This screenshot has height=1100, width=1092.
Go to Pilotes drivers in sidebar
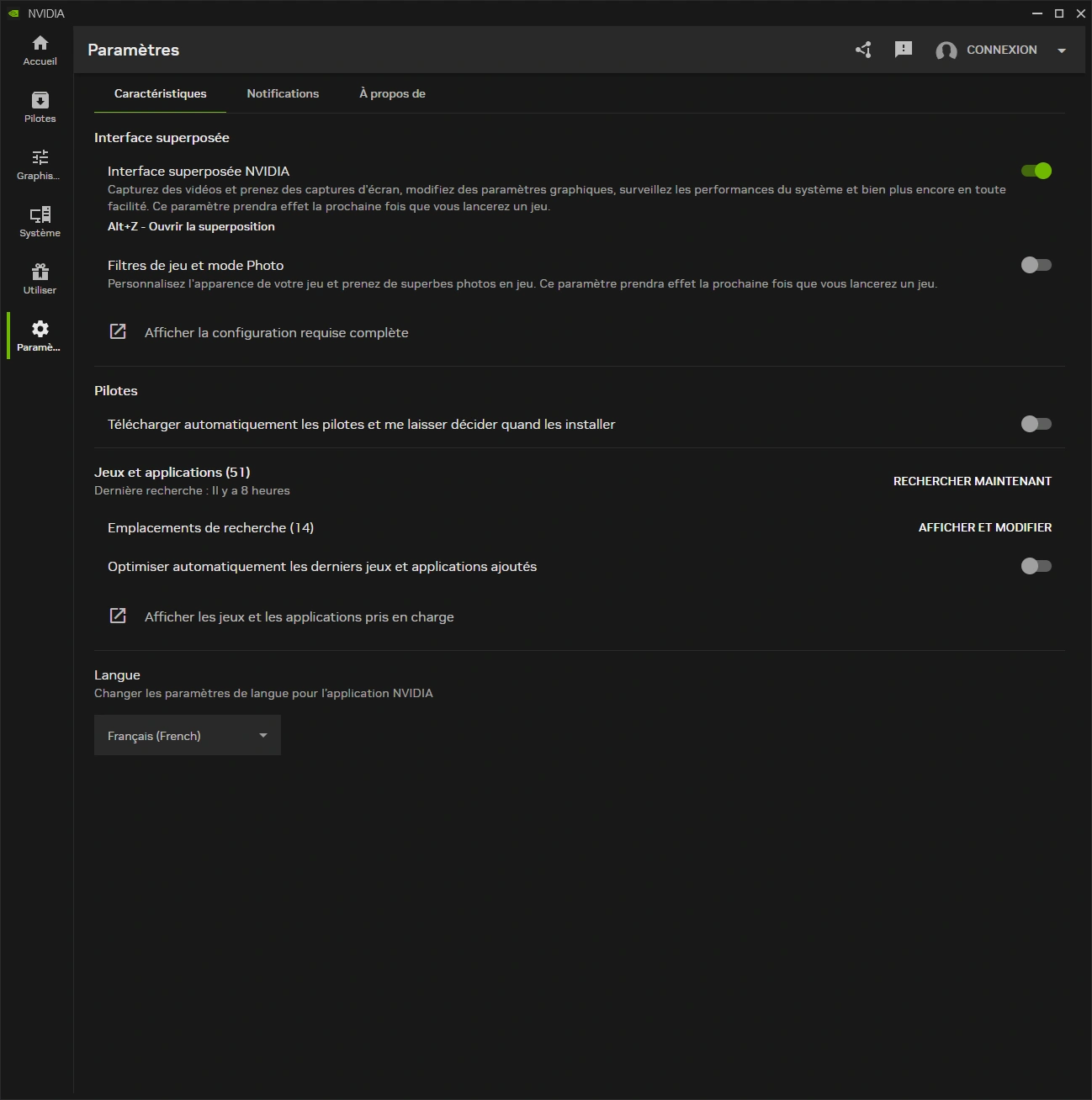(40, 108)
